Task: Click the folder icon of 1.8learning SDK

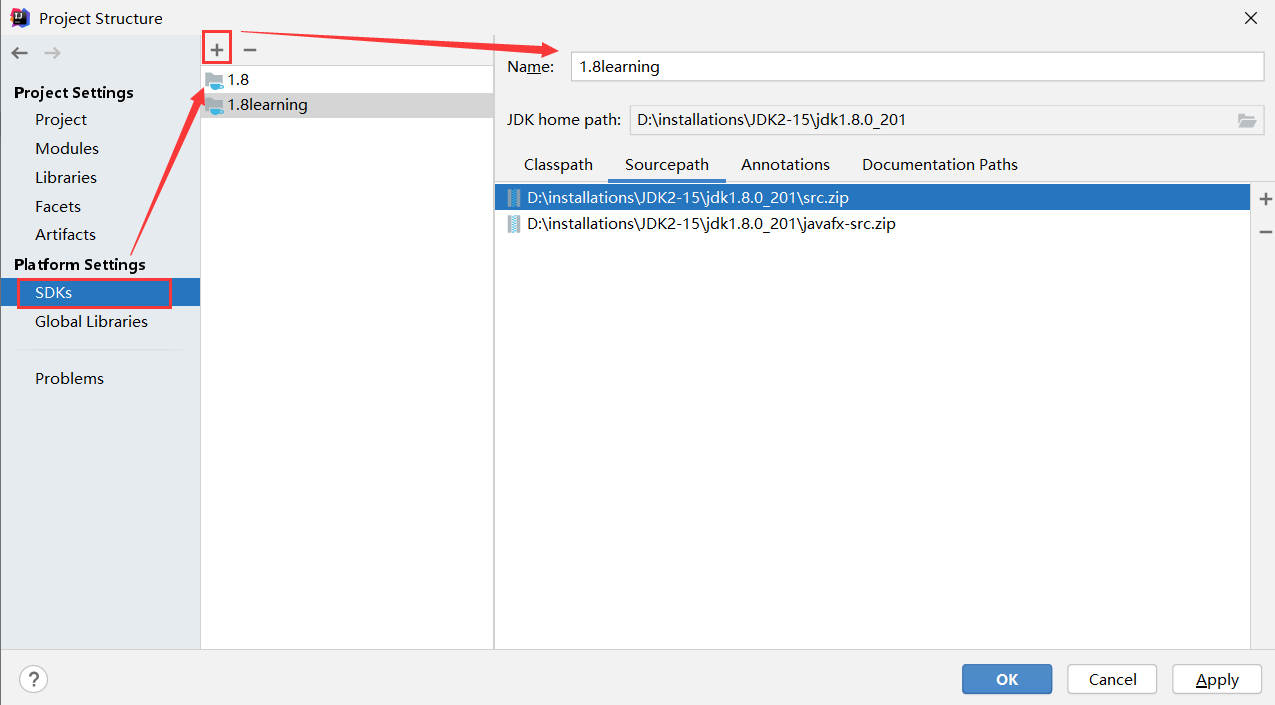Action: pyautogui.click(x=214, y=105)
